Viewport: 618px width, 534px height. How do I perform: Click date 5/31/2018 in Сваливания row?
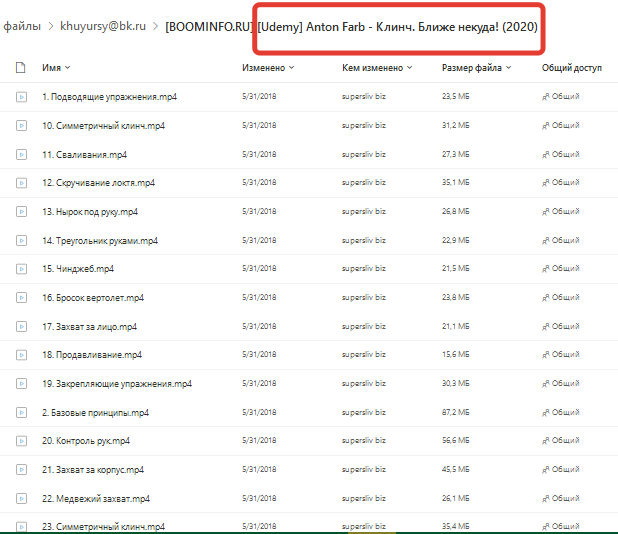click(259, 154)
